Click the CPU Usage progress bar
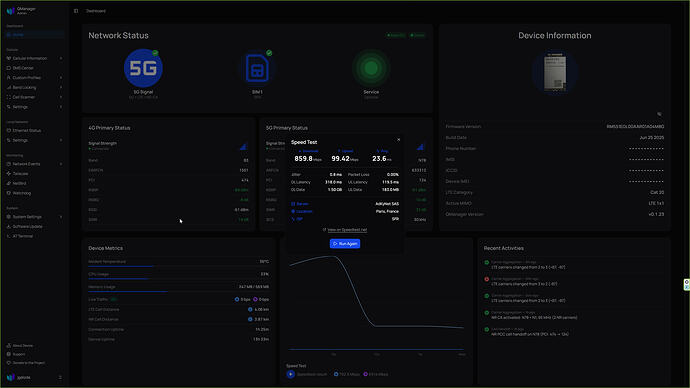This screenshot has width=690, height=388. pos(178,278)
